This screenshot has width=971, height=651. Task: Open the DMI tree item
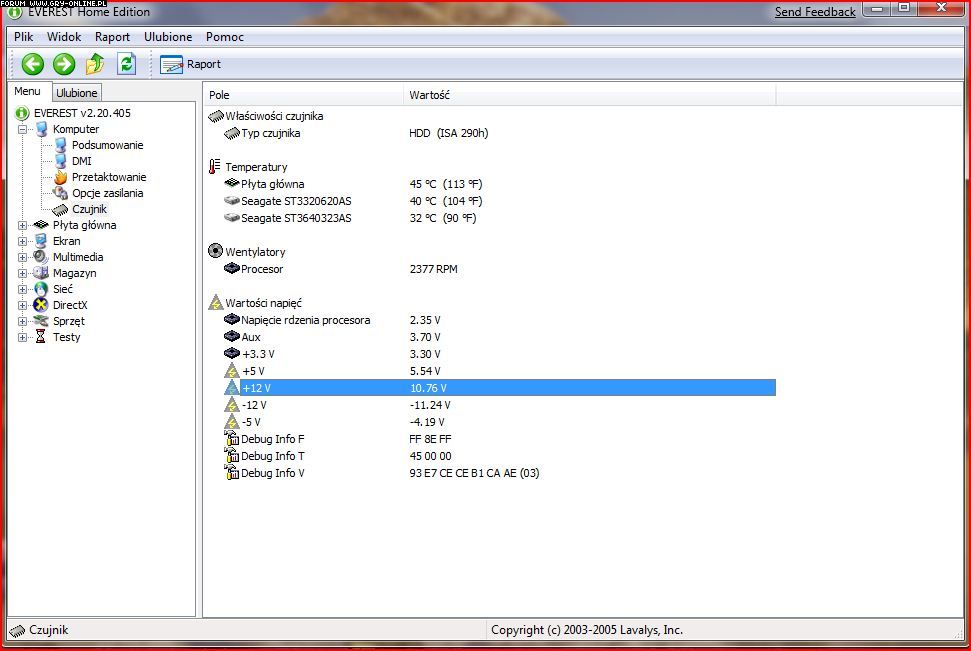pos(82,161)
